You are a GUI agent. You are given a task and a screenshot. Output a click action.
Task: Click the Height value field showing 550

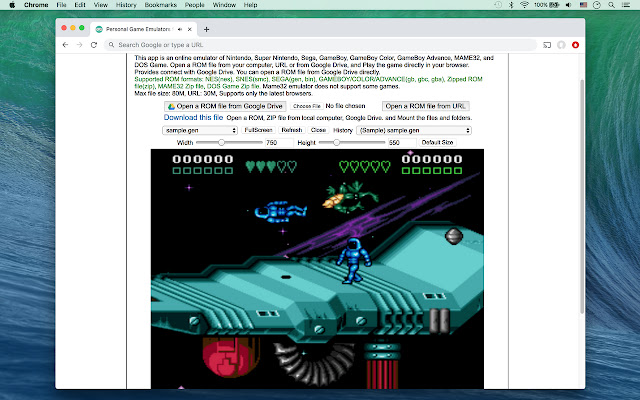coord(402,142)
